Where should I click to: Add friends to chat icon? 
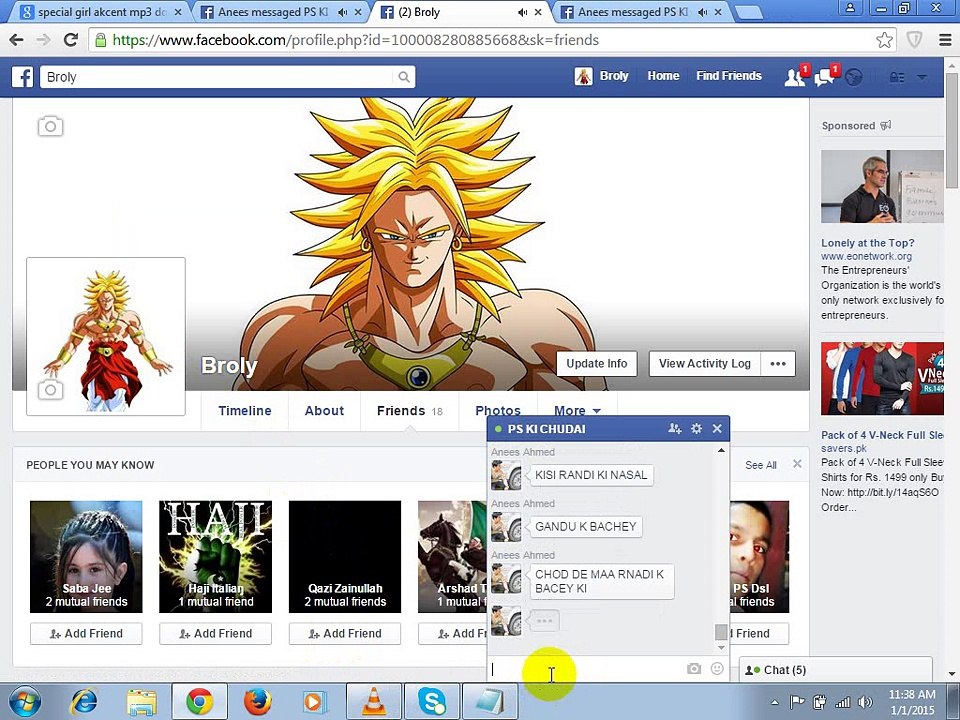point(675,429)
